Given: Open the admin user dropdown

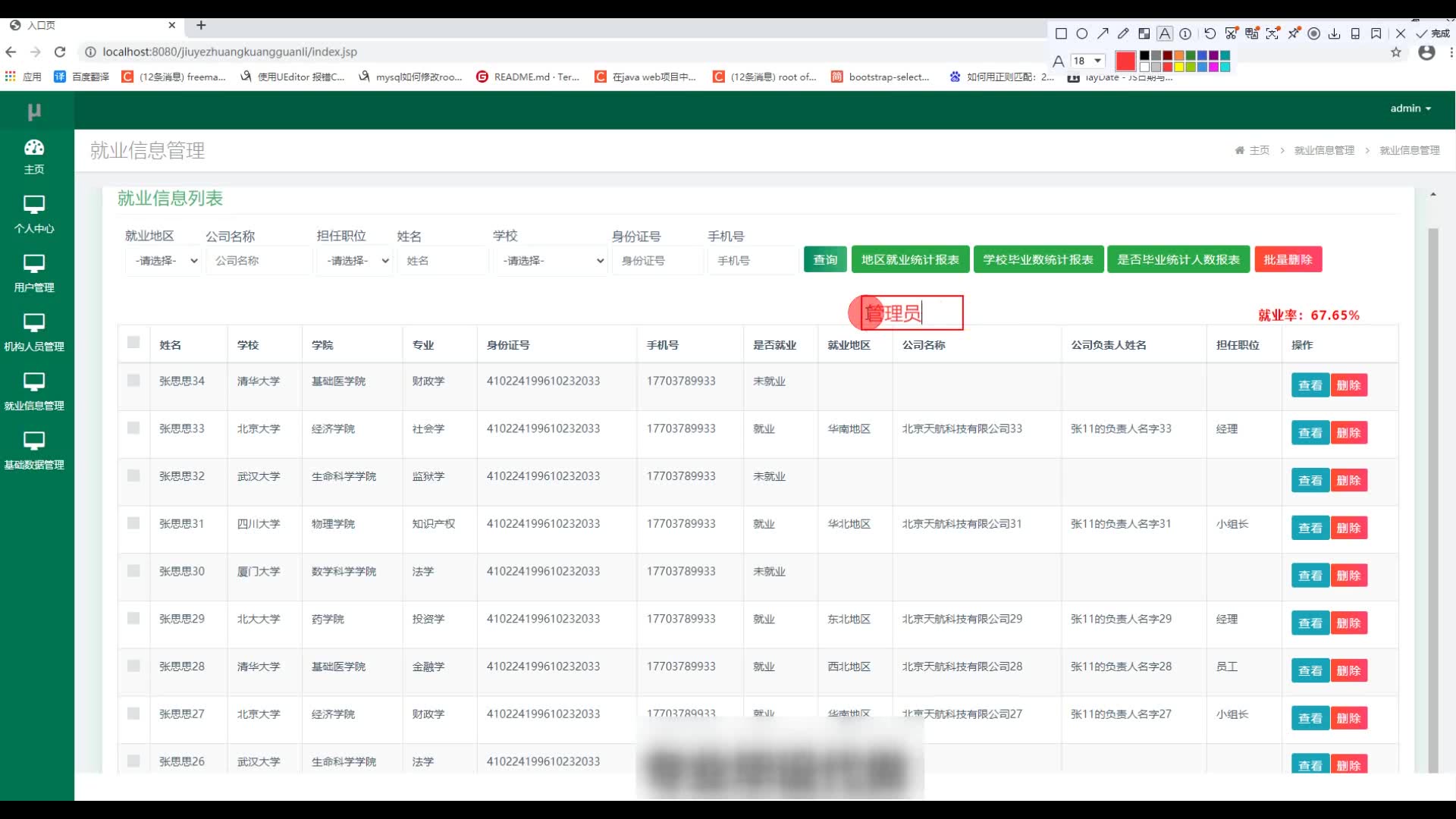Looking at the screenshot, I should pyautogui.click(x=1410, y=108).
